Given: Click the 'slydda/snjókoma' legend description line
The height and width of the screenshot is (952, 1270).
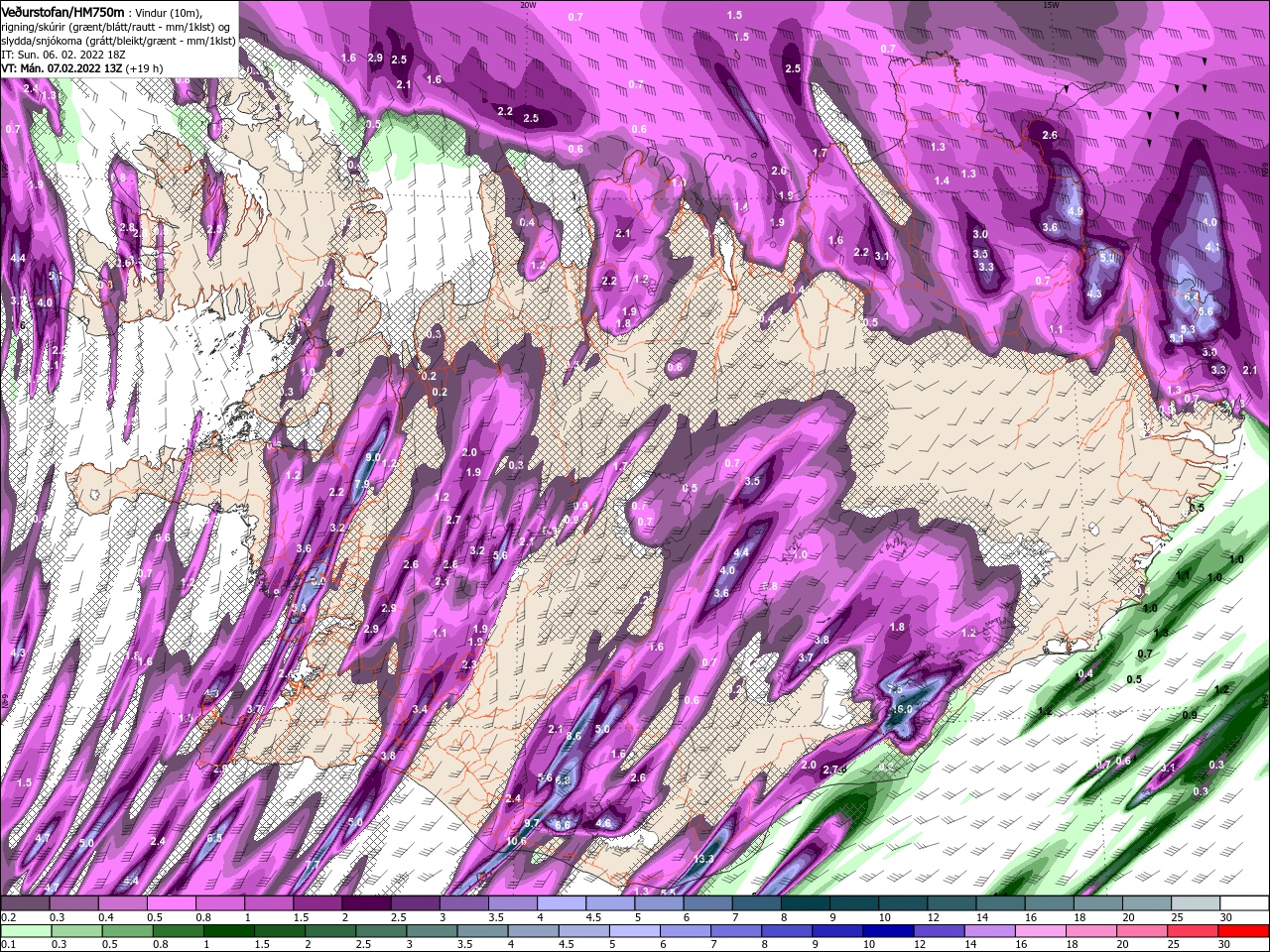Looking at the screenshot, I should click(x=119, y=41).
